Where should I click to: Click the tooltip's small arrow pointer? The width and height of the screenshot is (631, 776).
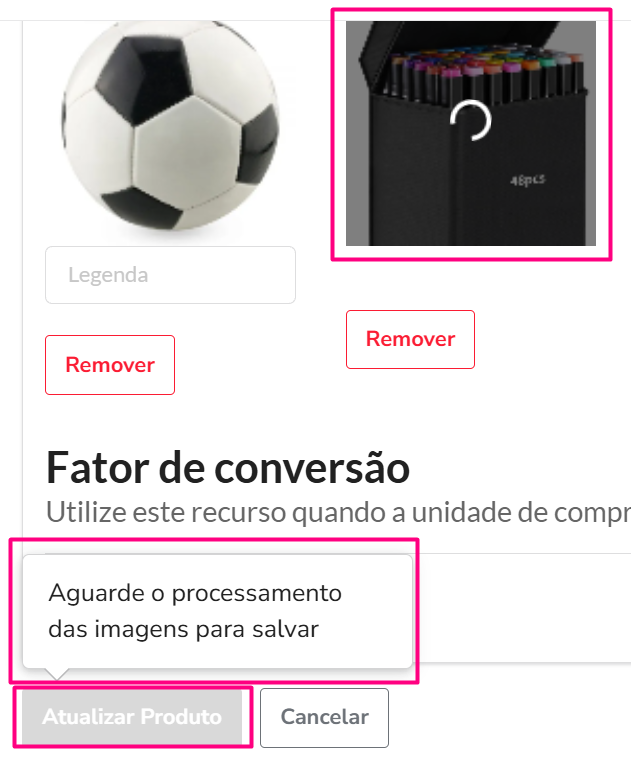coord(56,674)
